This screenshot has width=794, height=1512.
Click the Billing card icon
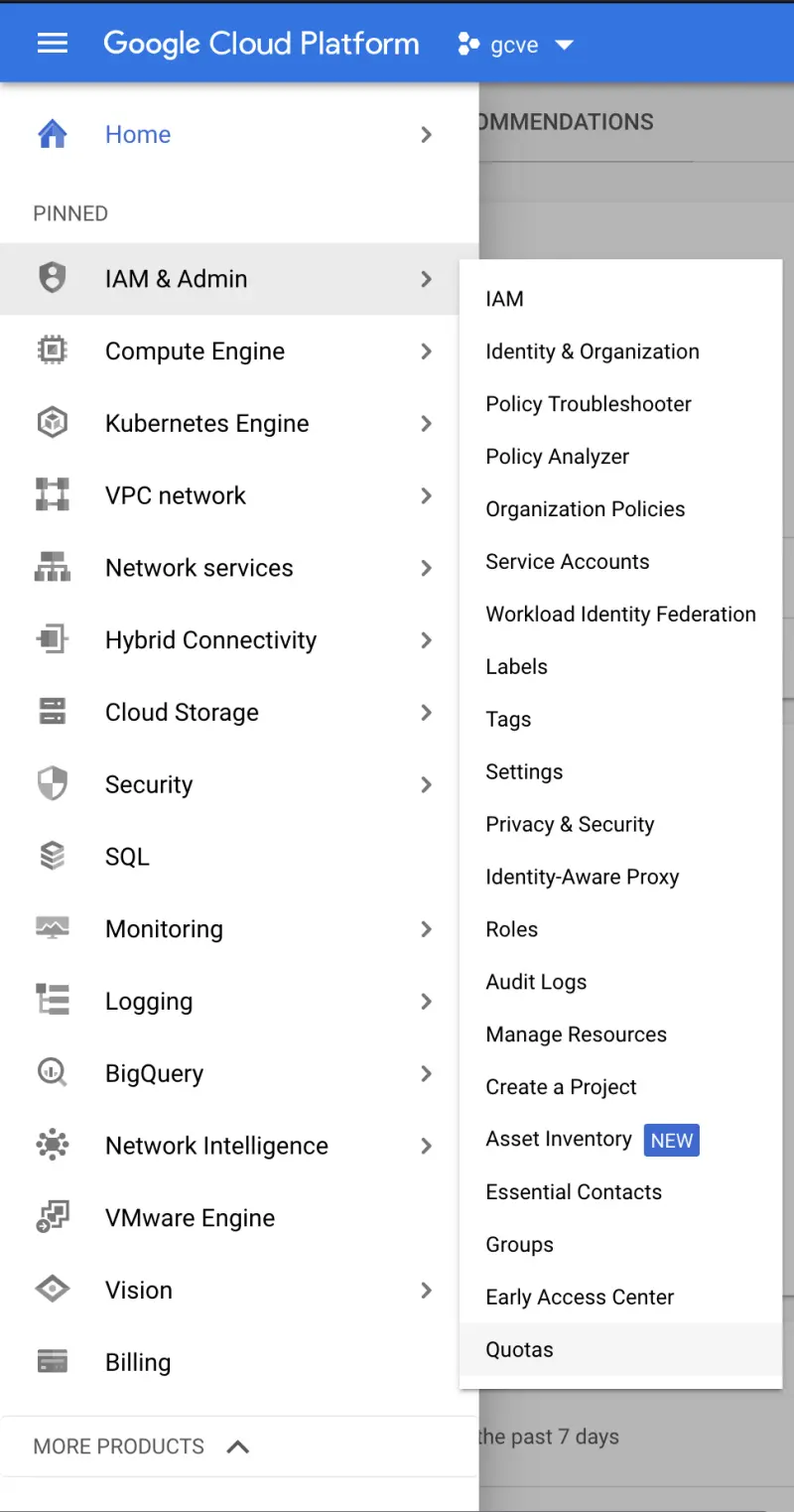point(52,1362)
